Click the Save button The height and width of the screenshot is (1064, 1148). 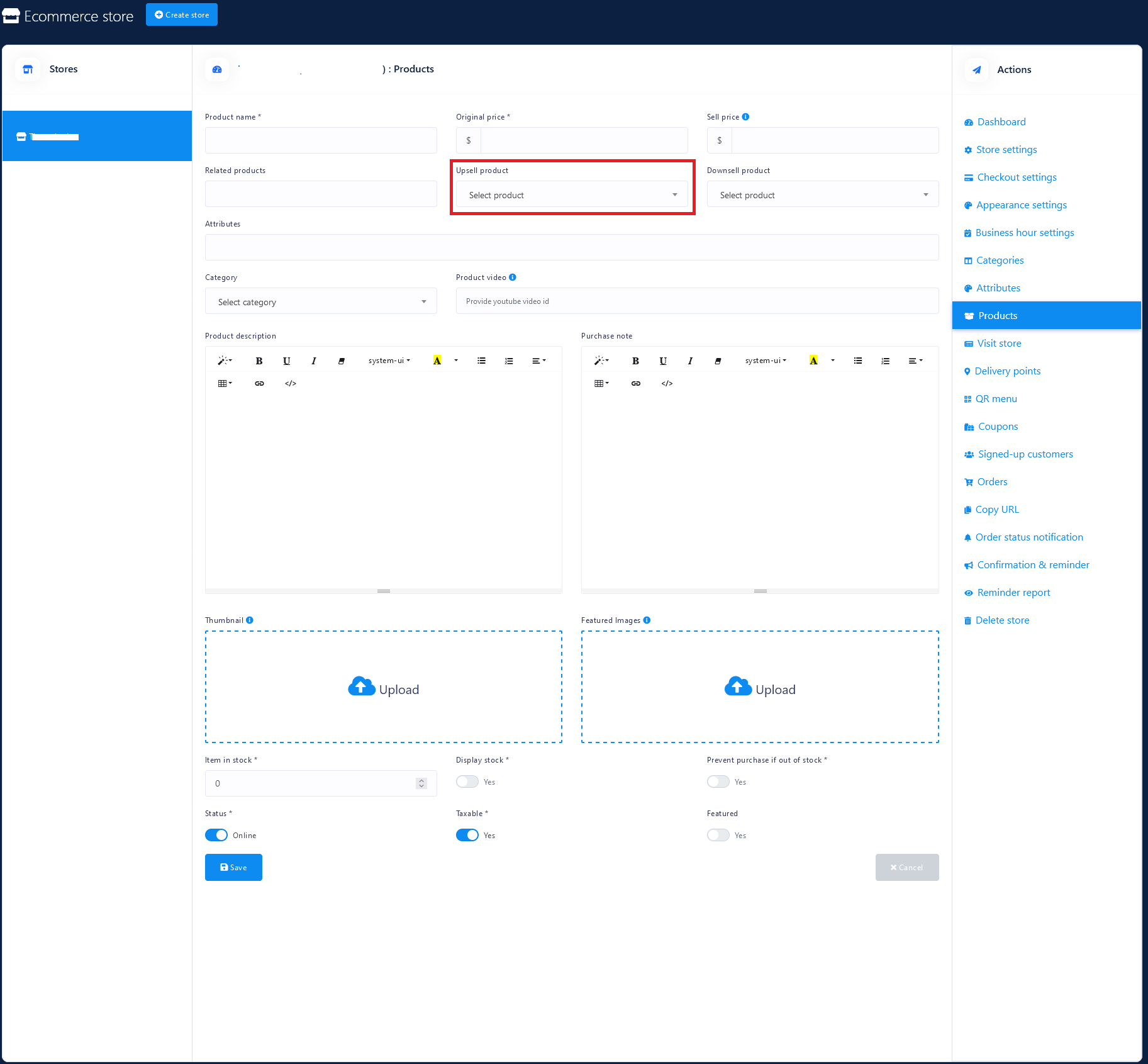click(x=233, y=867)
